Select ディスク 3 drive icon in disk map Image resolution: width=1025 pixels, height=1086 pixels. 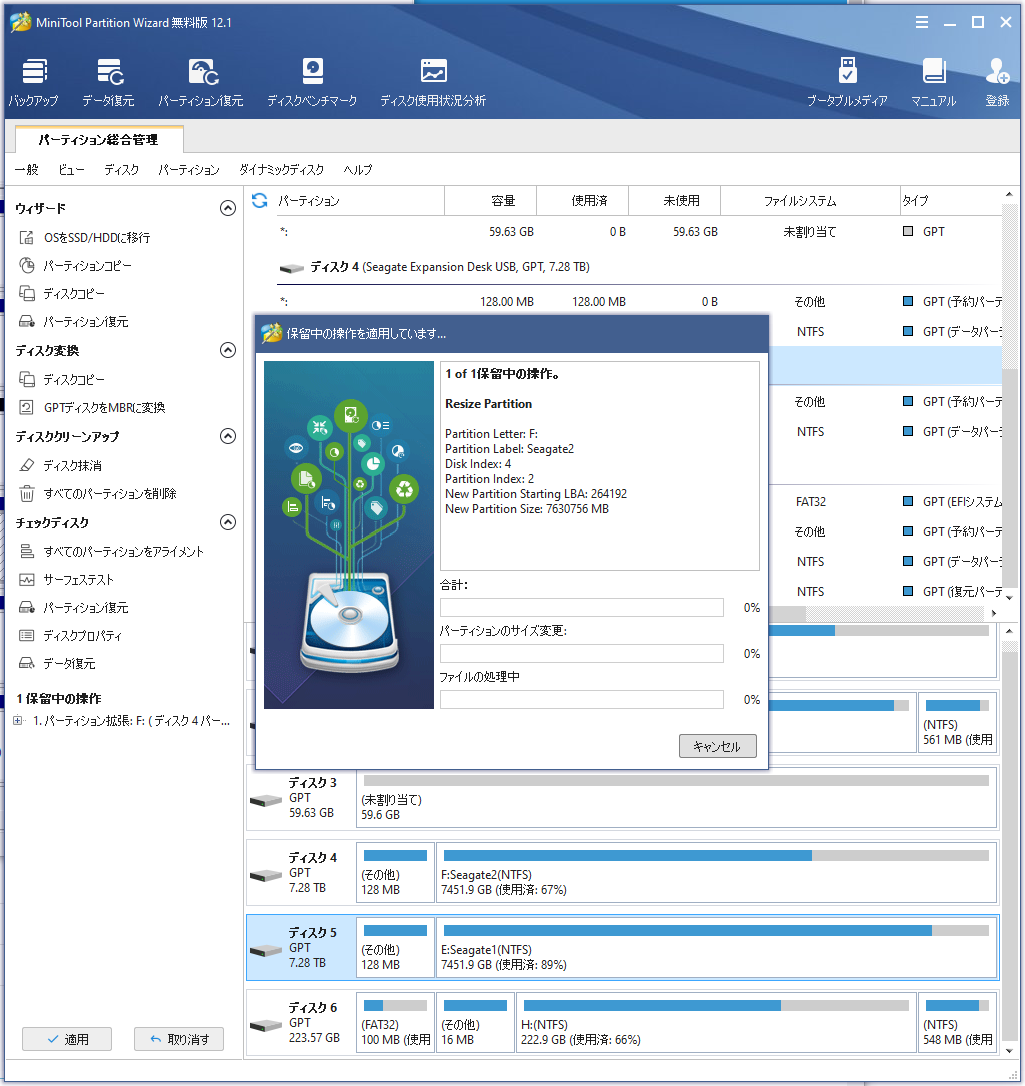click(266, 801)
